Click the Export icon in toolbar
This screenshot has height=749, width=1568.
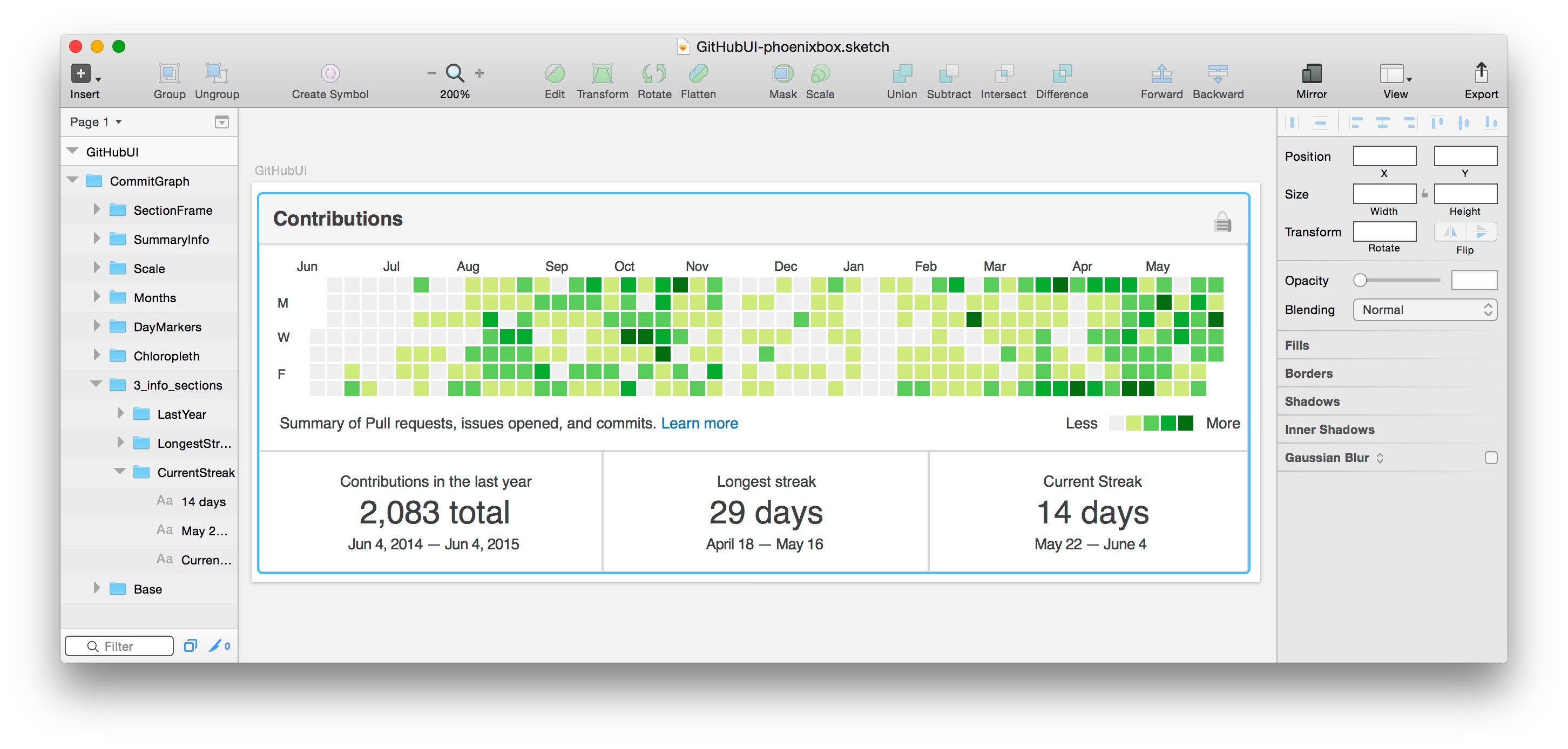point(1481,73)
